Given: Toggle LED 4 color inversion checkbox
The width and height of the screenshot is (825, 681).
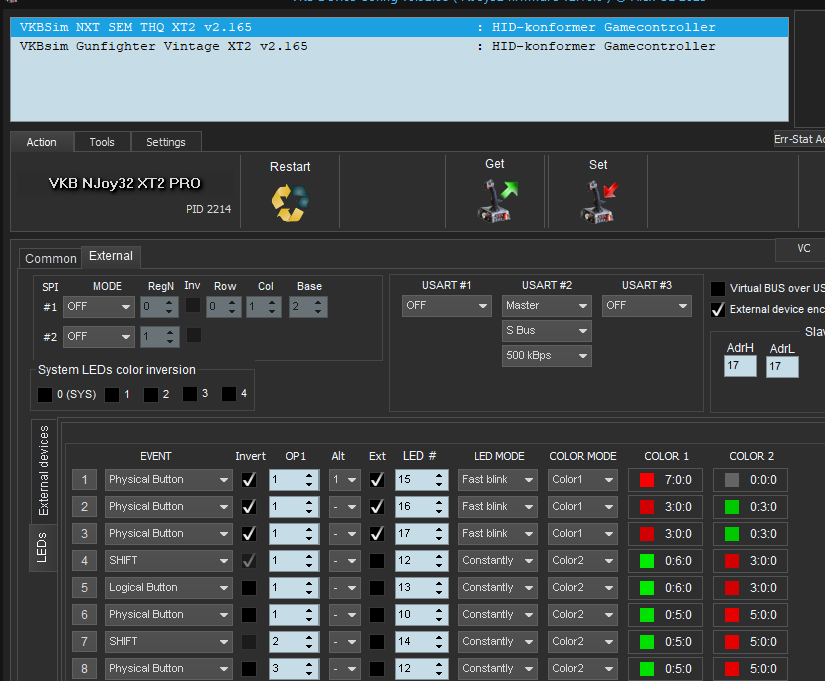Looking at the screenshot, I should [x=229, y=394].
